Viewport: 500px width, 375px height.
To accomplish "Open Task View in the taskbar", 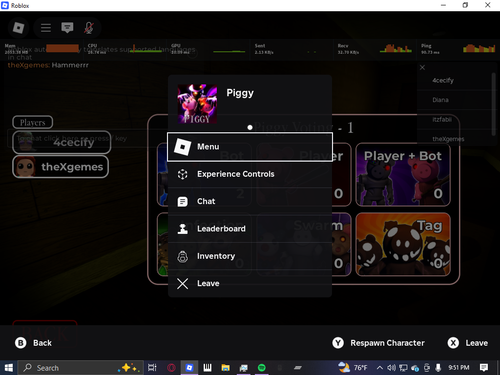I will 152,368.
